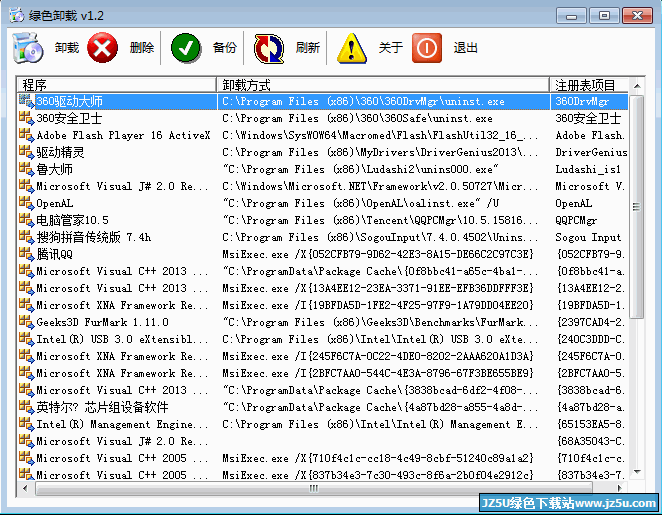
Task: Click the yellow warning About icon
Action: 352,49
